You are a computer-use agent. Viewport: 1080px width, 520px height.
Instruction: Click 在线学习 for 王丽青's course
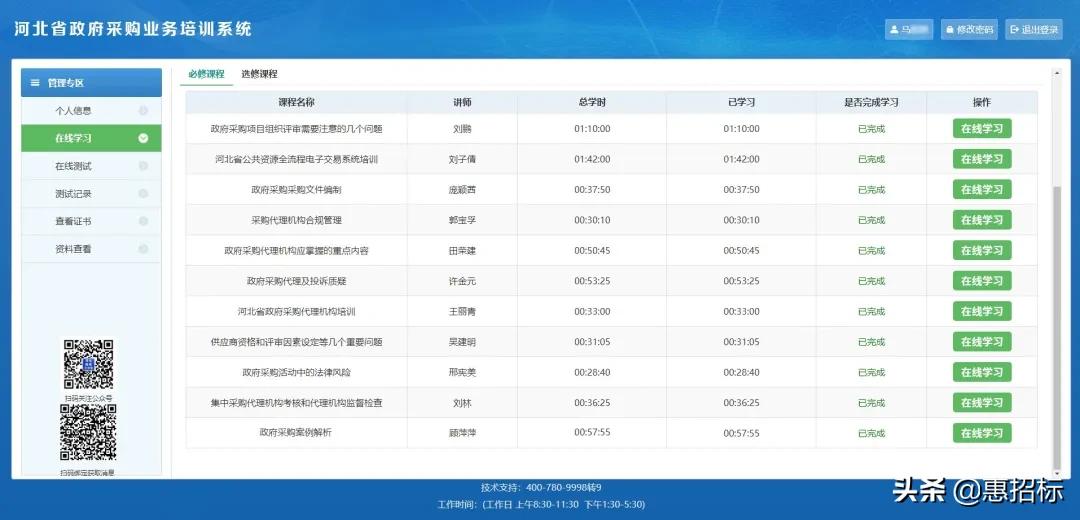[982, 311]
